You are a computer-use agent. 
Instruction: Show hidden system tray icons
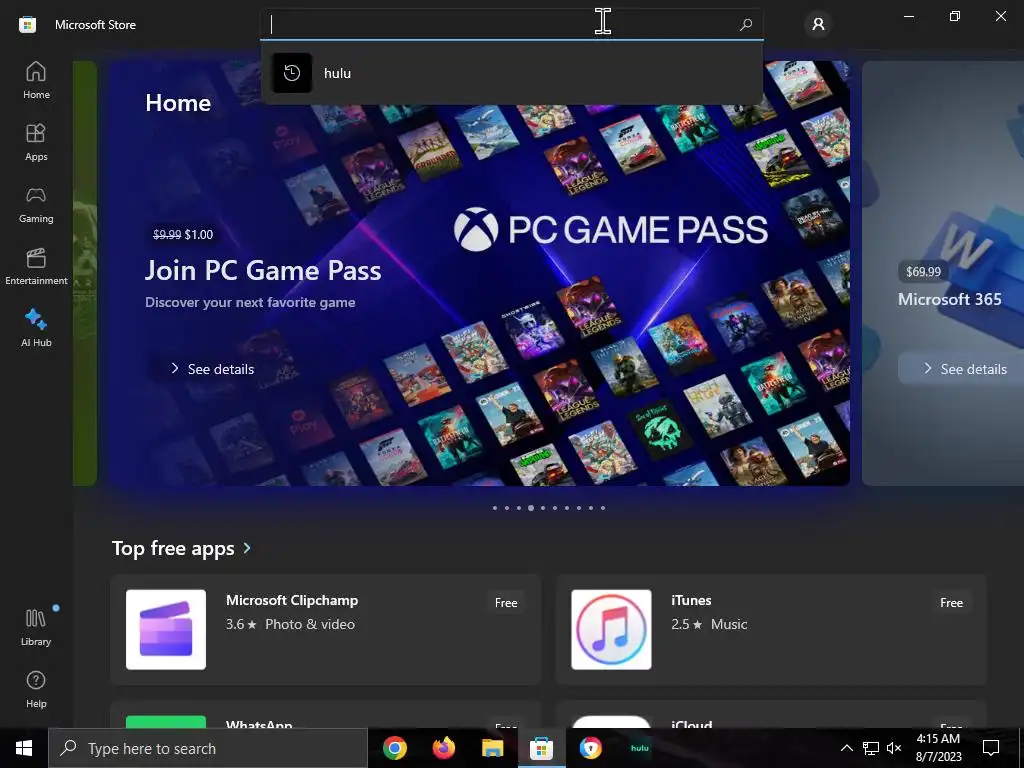tap(846, 748)
